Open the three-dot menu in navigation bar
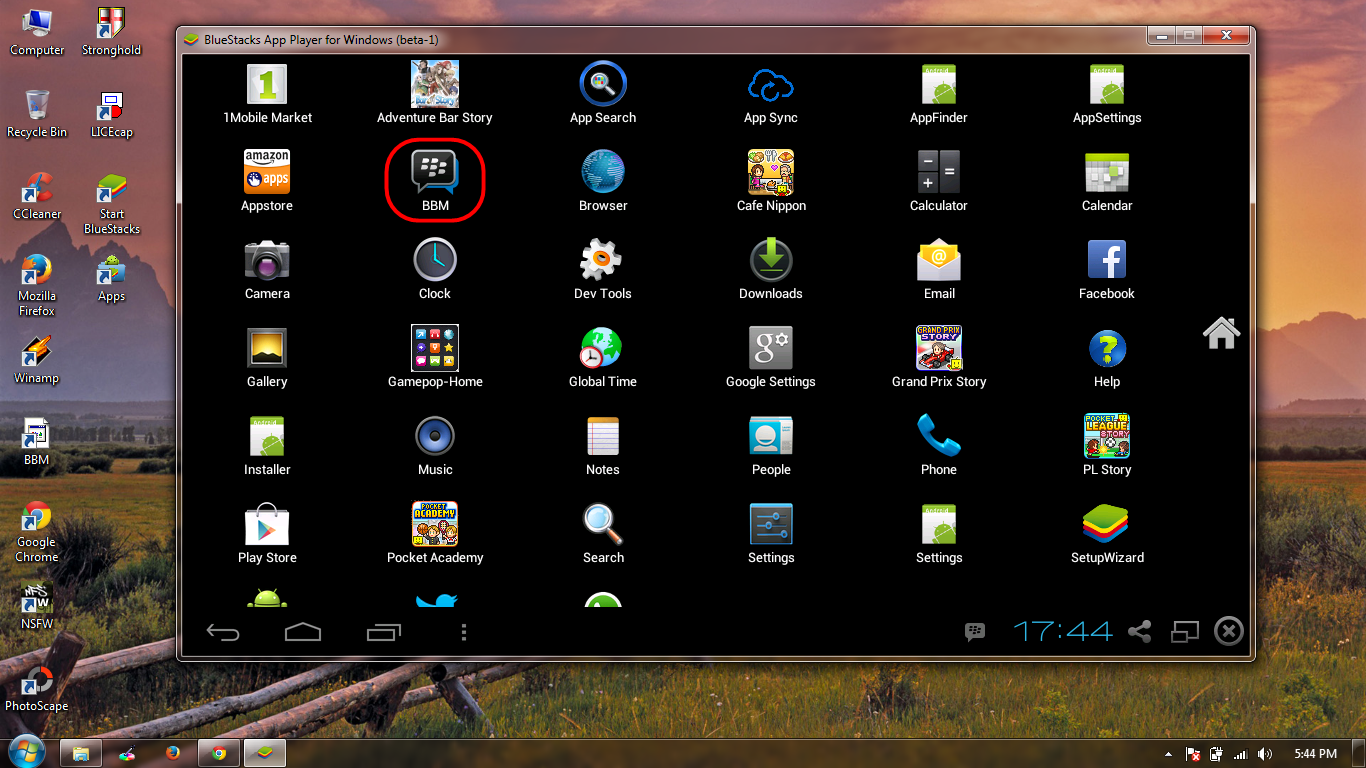 463,632
